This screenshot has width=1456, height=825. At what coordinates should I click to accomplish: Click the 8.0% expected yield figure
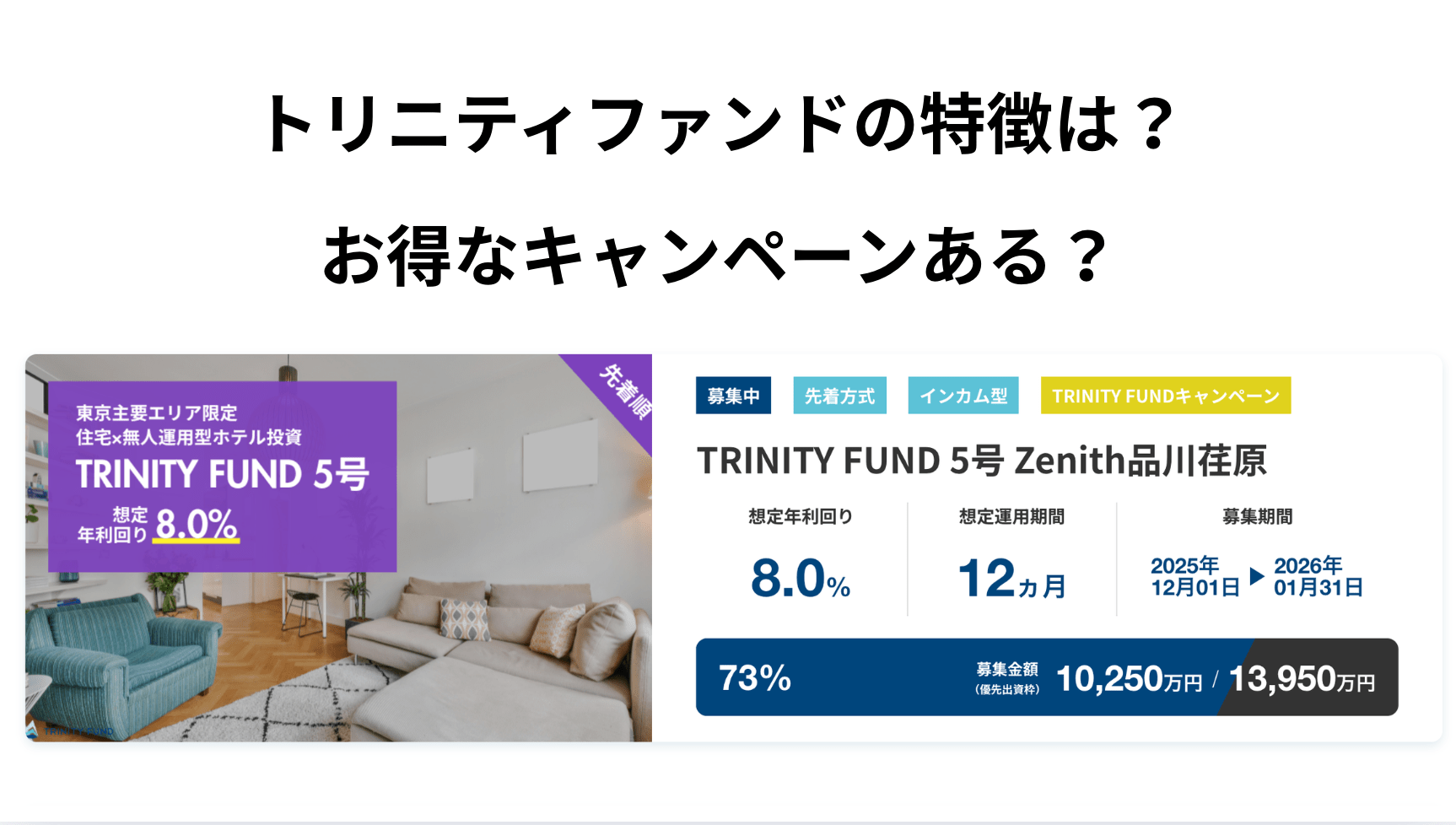[x=800, y=579]
